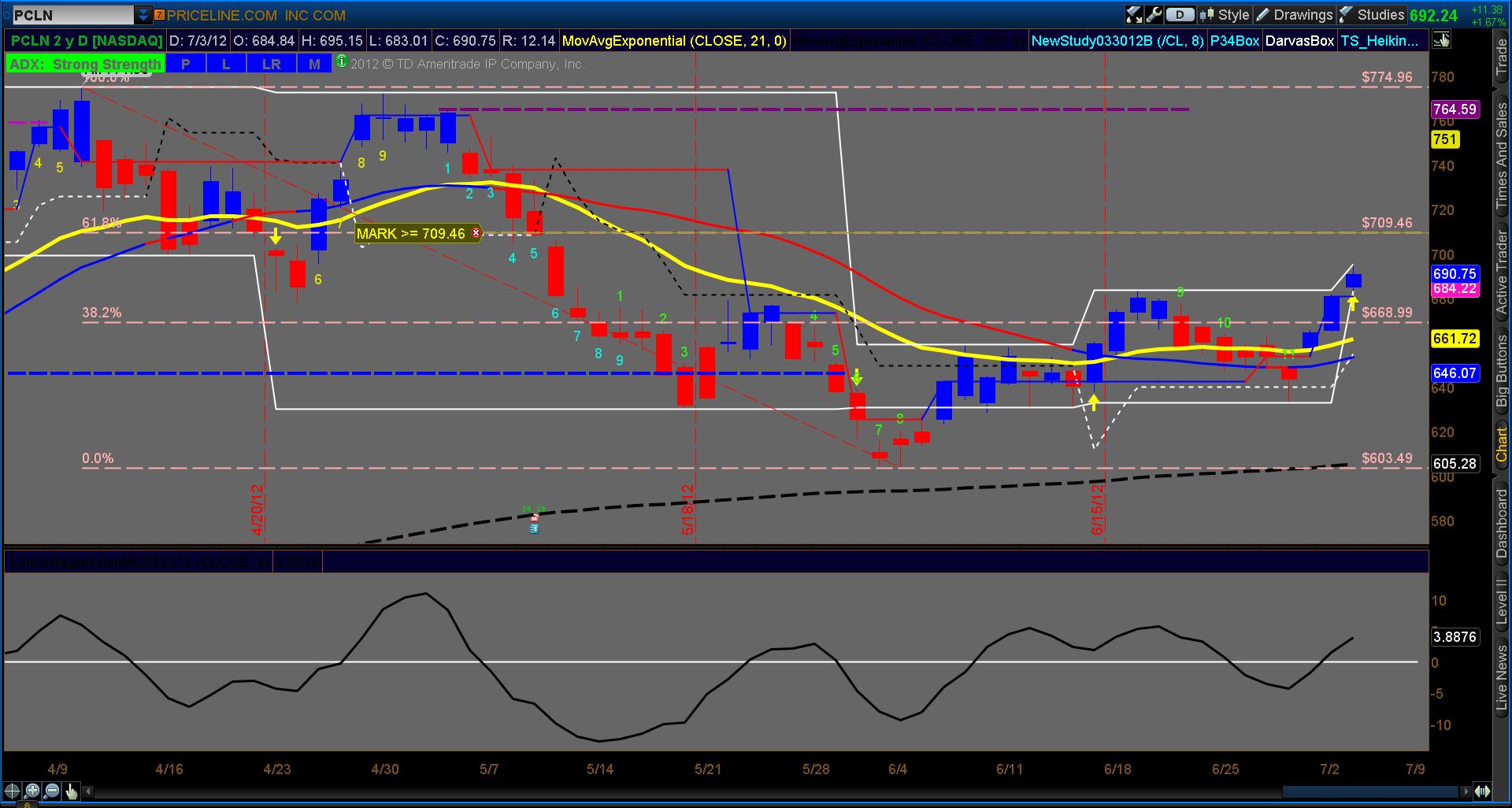Open the Big Buttons side tab

tap(1502, 371)
